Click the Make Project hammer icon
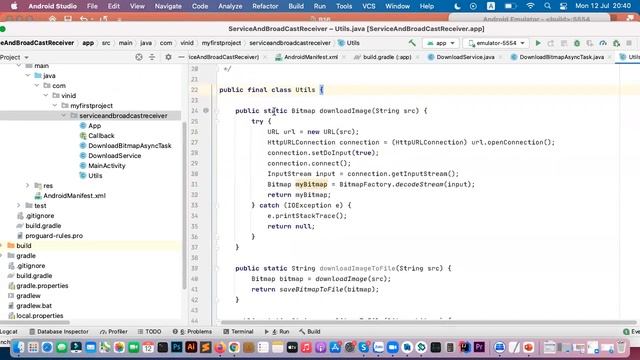Screen dimensions: 640x360 pos(412,43)
